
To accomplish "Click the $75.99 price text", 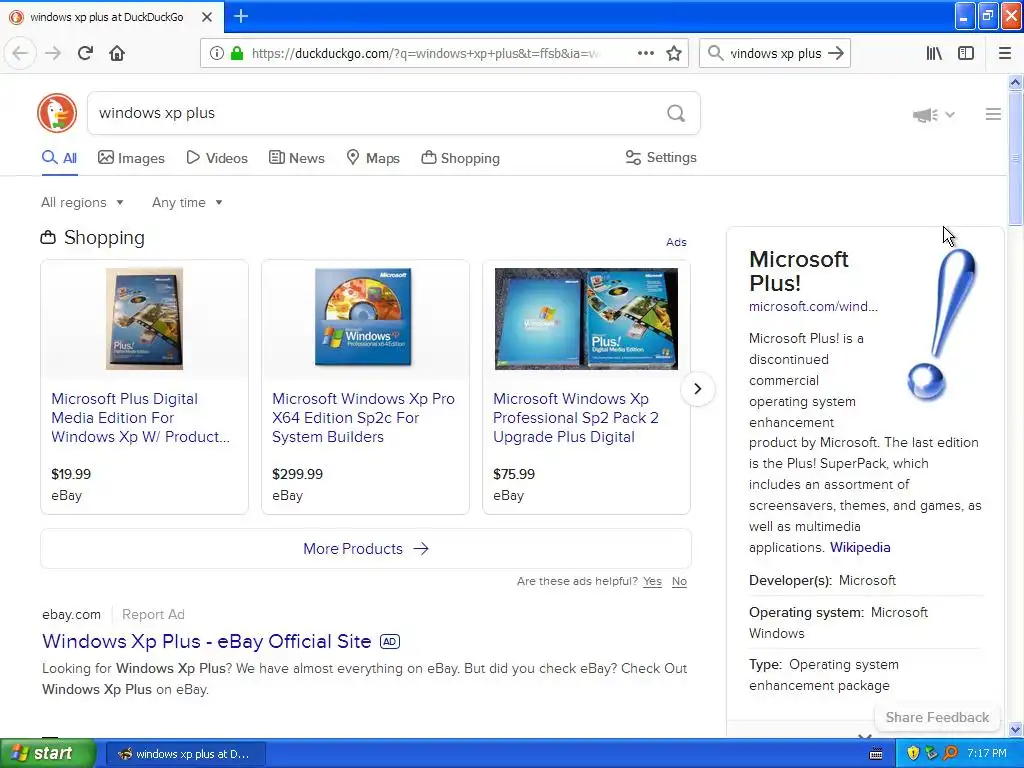I will point(514,474).
